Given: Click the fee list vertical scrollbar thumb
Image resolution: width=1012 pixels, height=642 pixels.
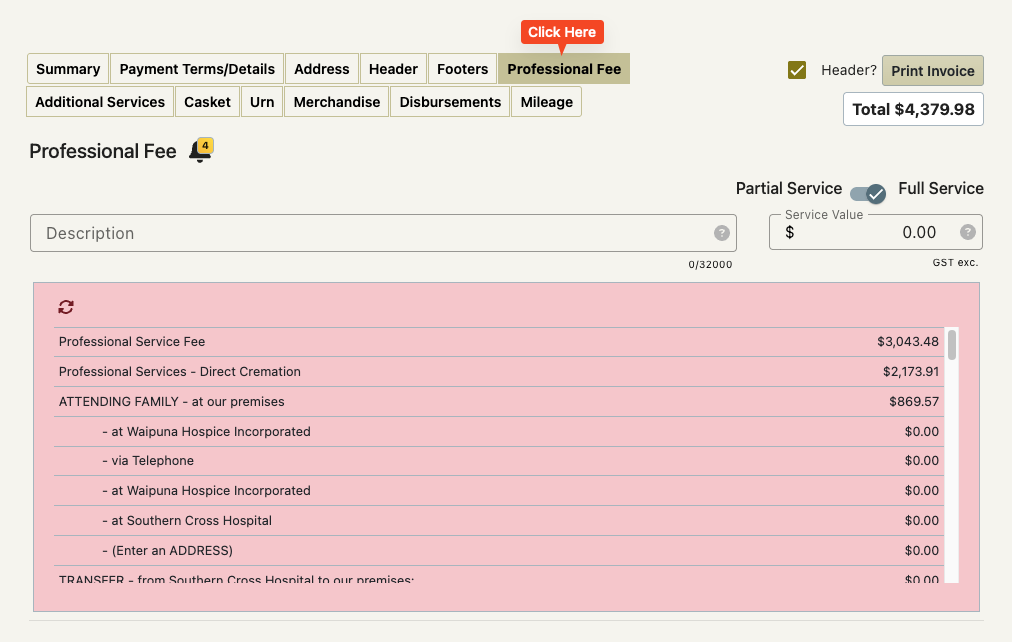Looking at the screenshot, I should [x=951, y=345].
